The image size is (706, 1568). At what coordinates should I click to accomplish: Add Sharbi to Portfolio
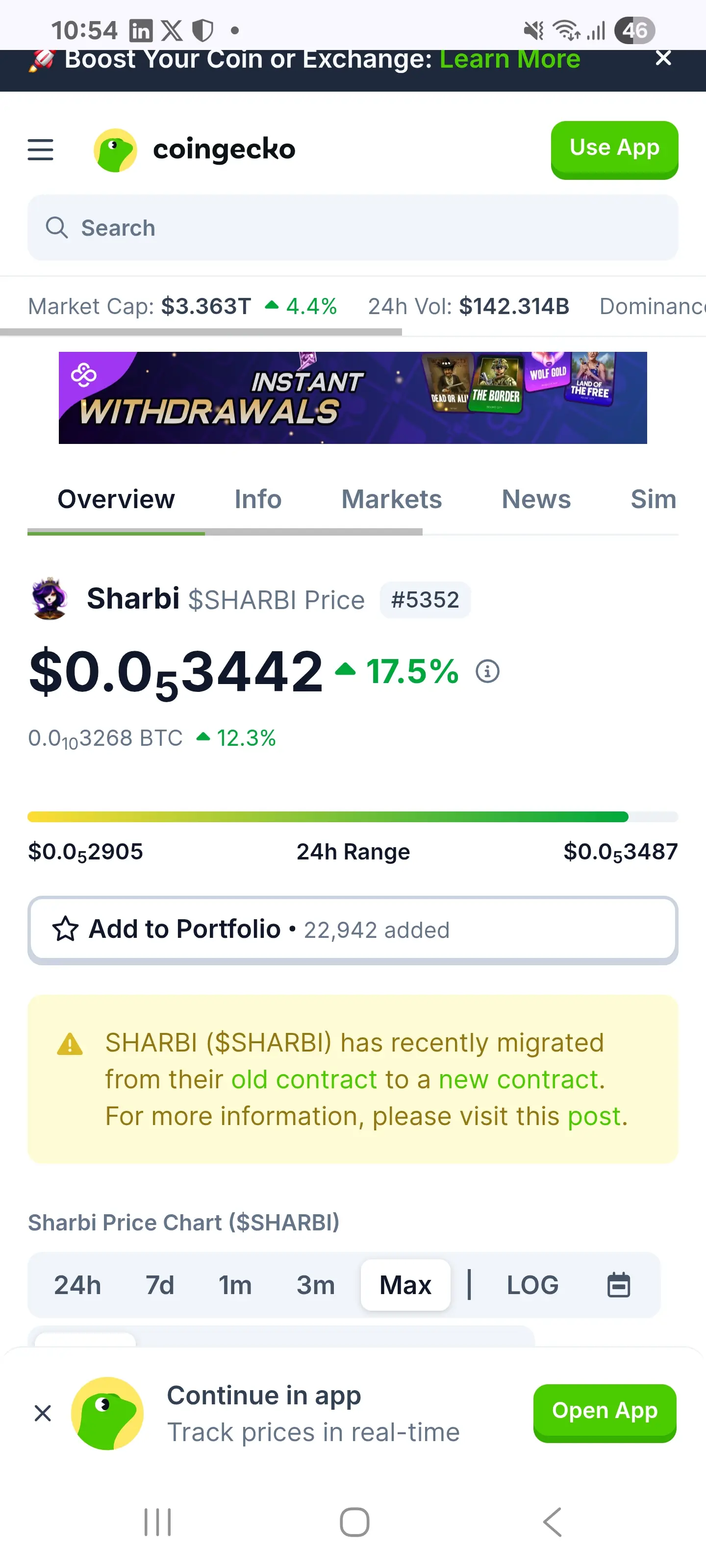[x=353, y=930]
